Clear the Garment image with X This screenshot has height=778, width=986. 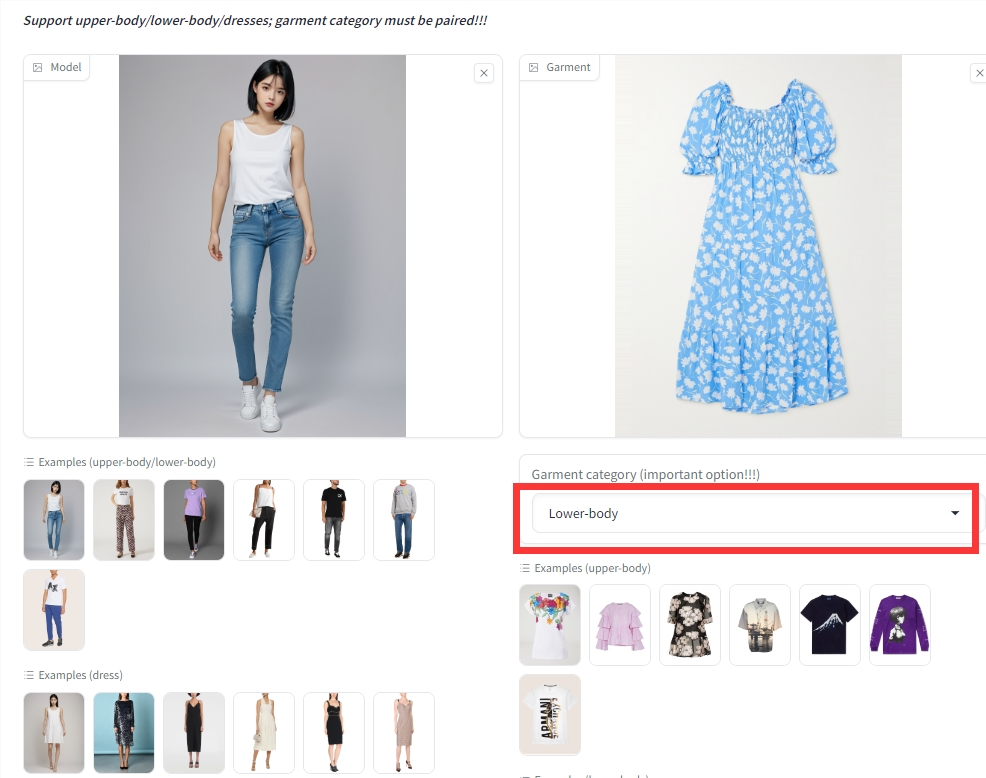click(x=978, y=73)
